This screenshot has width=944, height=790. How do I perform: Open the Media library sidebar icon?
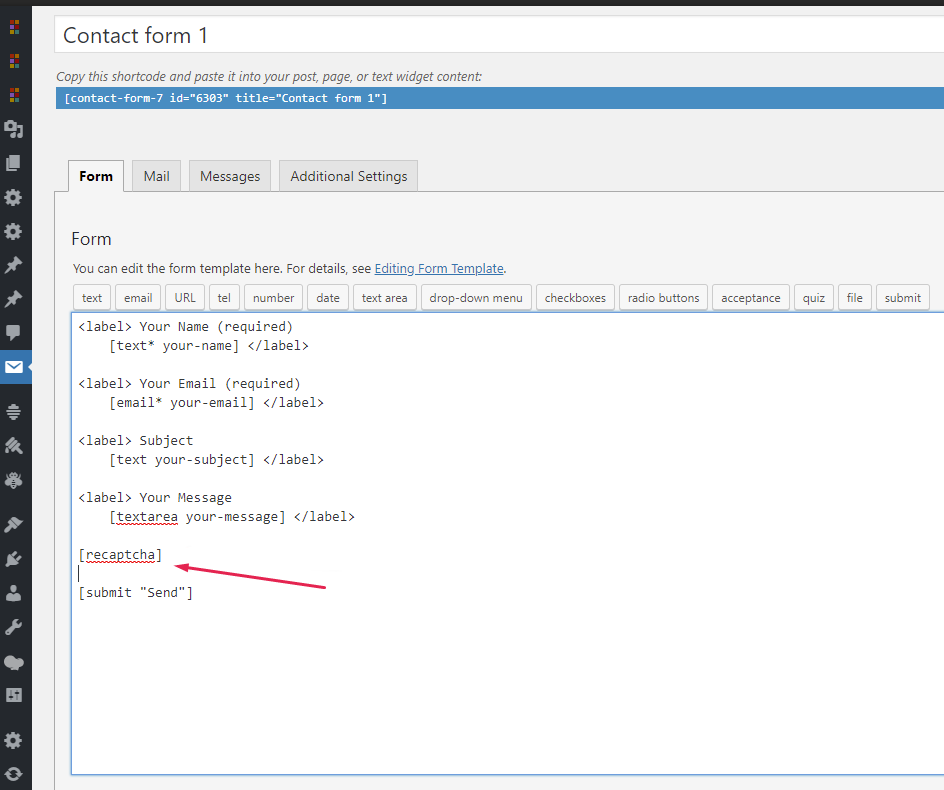(x=14, y=129)
